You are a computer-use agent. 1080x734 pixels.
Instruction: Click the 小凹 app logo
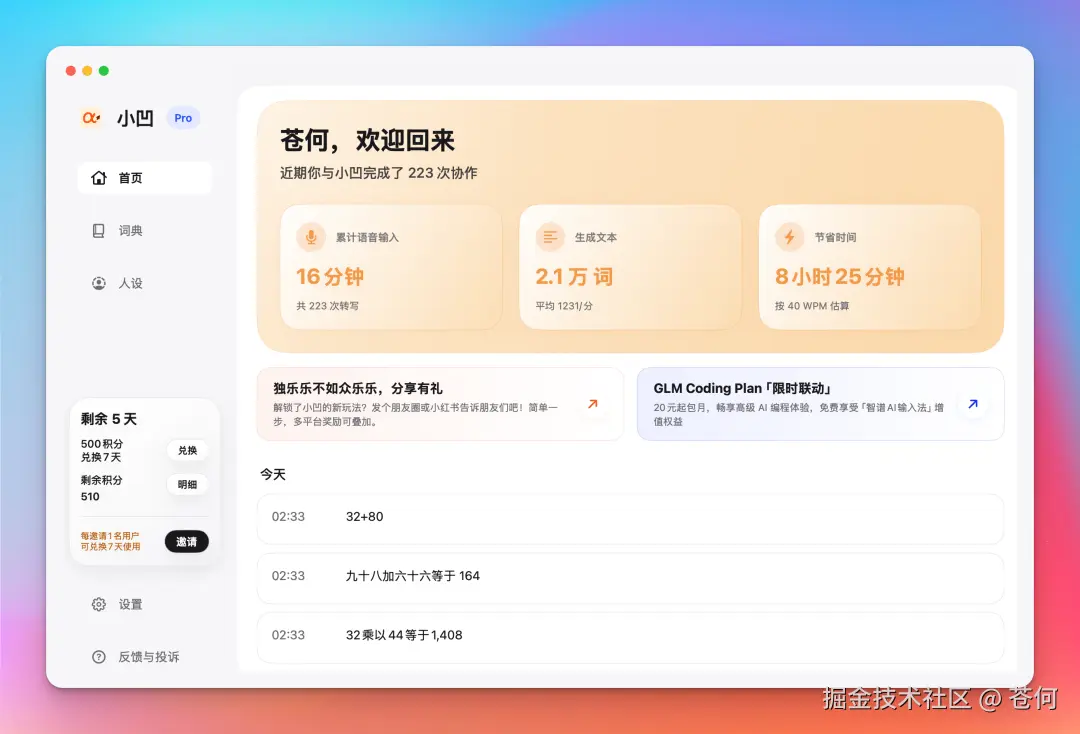click(x=91, y=117)
